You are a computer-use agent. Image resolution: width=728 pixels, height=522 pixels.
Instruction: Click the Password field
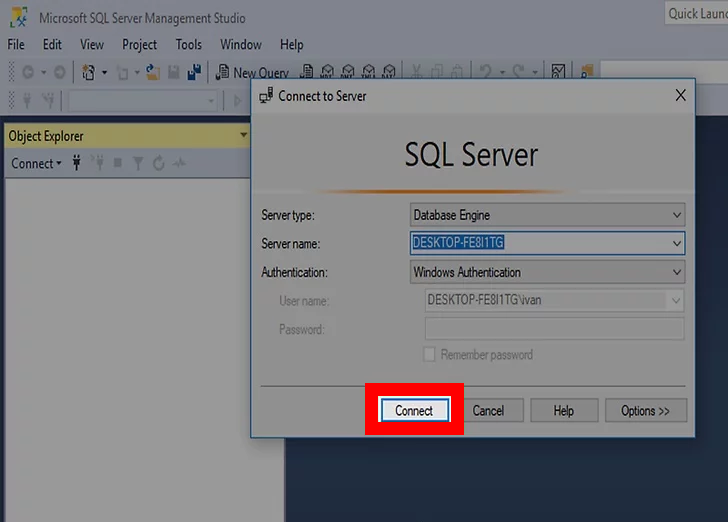click(554, 329)
